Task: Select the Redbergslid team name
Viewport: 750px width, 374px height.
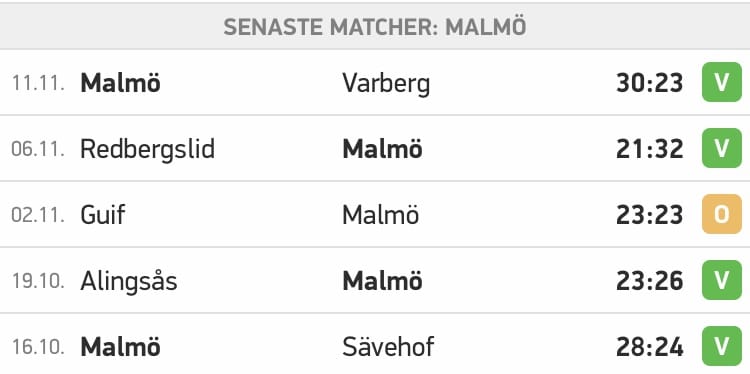Action: pos(147,150)
